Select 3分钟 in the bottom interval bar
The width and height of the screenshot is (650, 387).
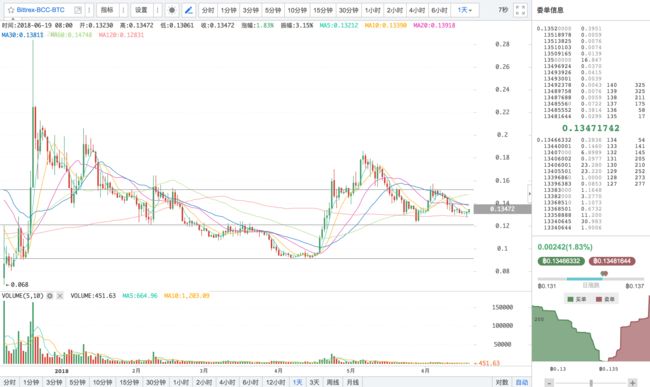(x=54, y=382)
